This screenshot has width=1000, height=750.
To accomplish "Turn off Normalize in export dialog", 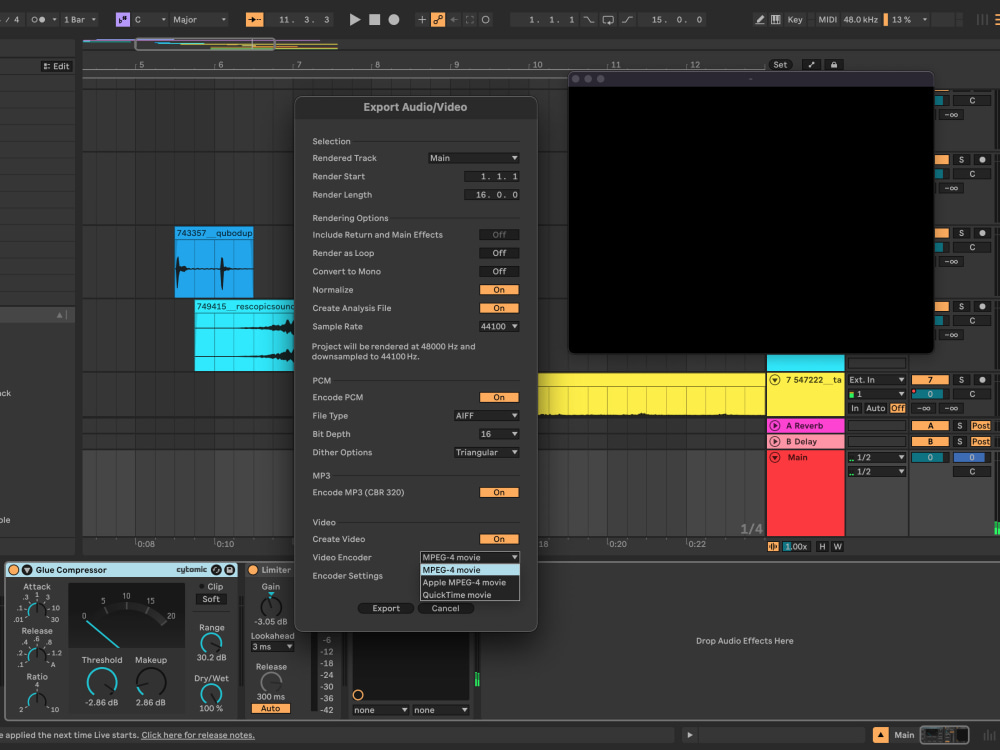I will point(499,290).
